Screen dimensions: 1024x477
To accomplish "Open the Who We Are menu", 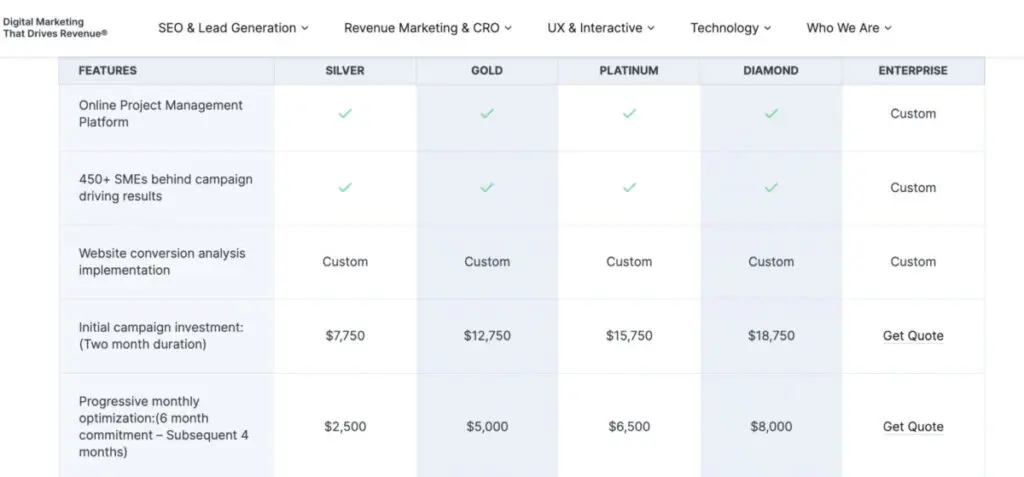I will 849,28.
